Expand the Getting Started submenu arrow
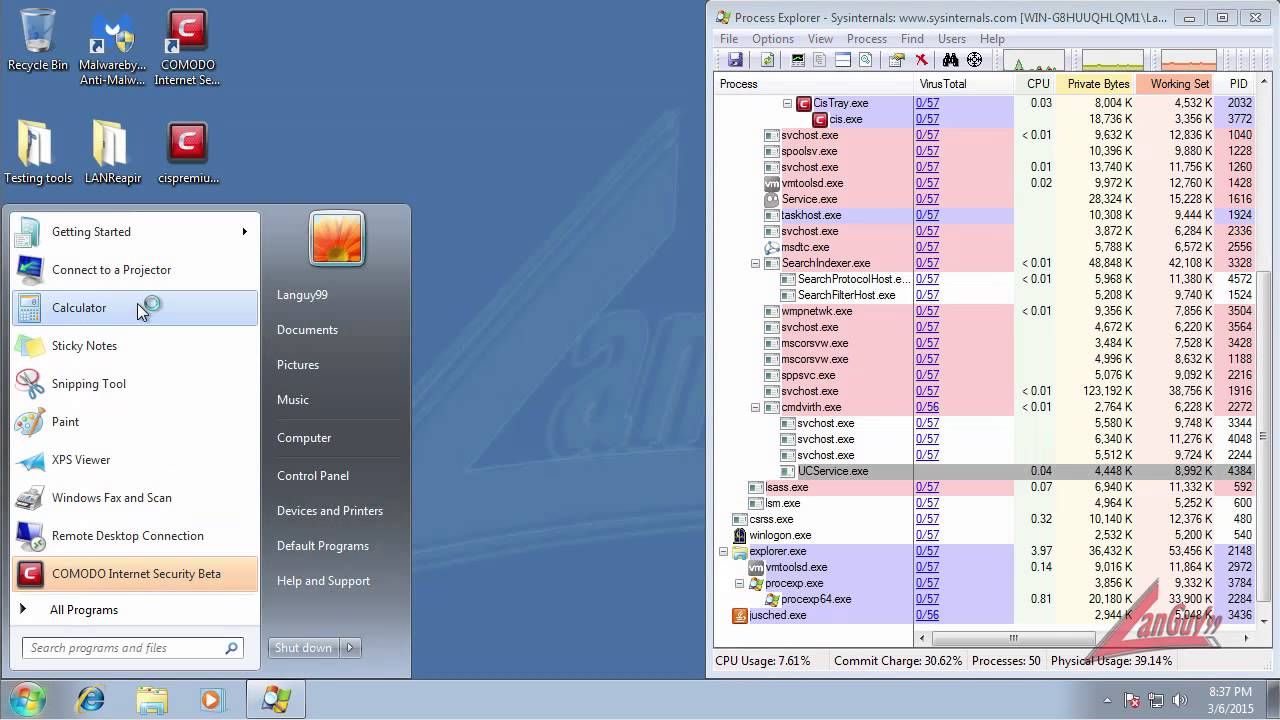1280x720 pixels. tap(244, 232)
